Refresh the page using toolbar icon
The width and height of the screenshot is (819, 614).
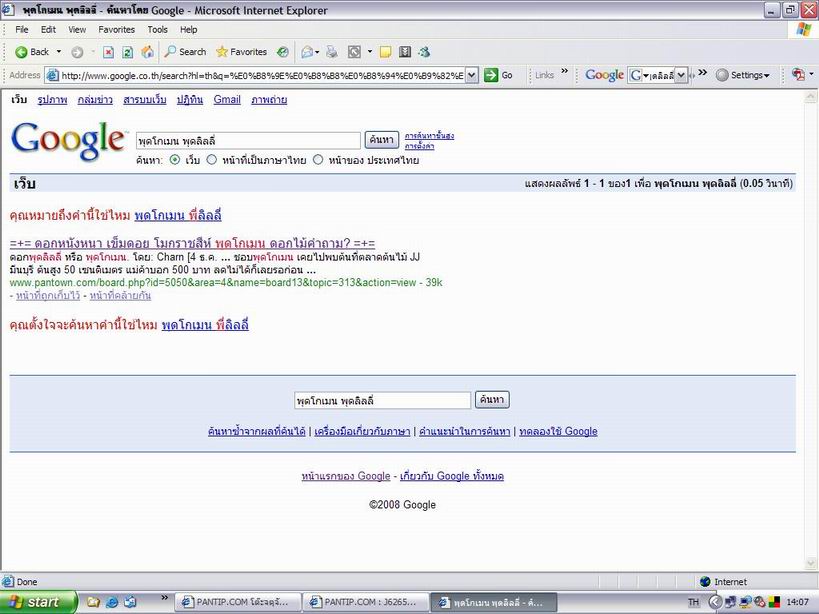127,52
